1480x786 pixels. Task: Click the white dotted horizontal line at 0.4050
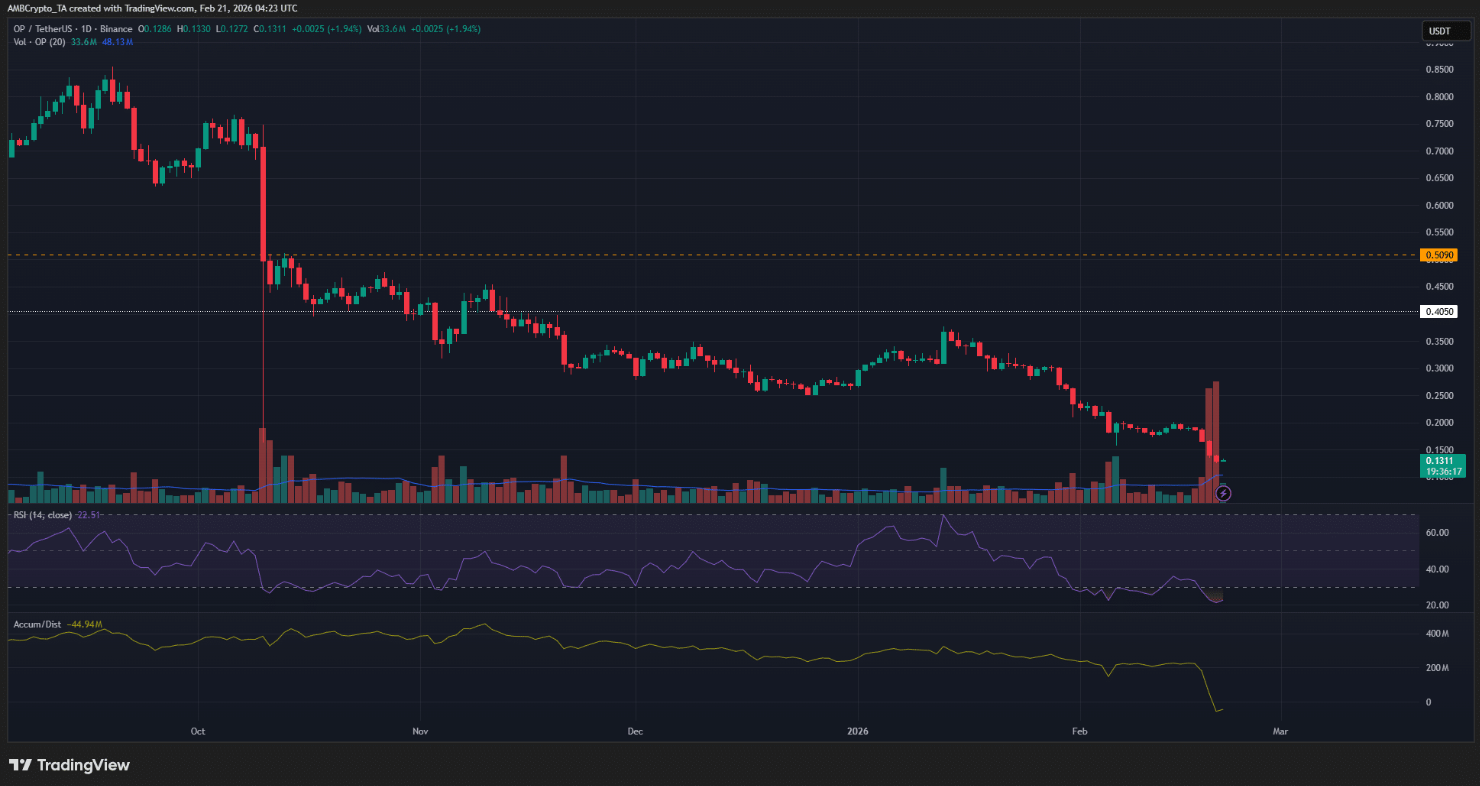(700, 311)
